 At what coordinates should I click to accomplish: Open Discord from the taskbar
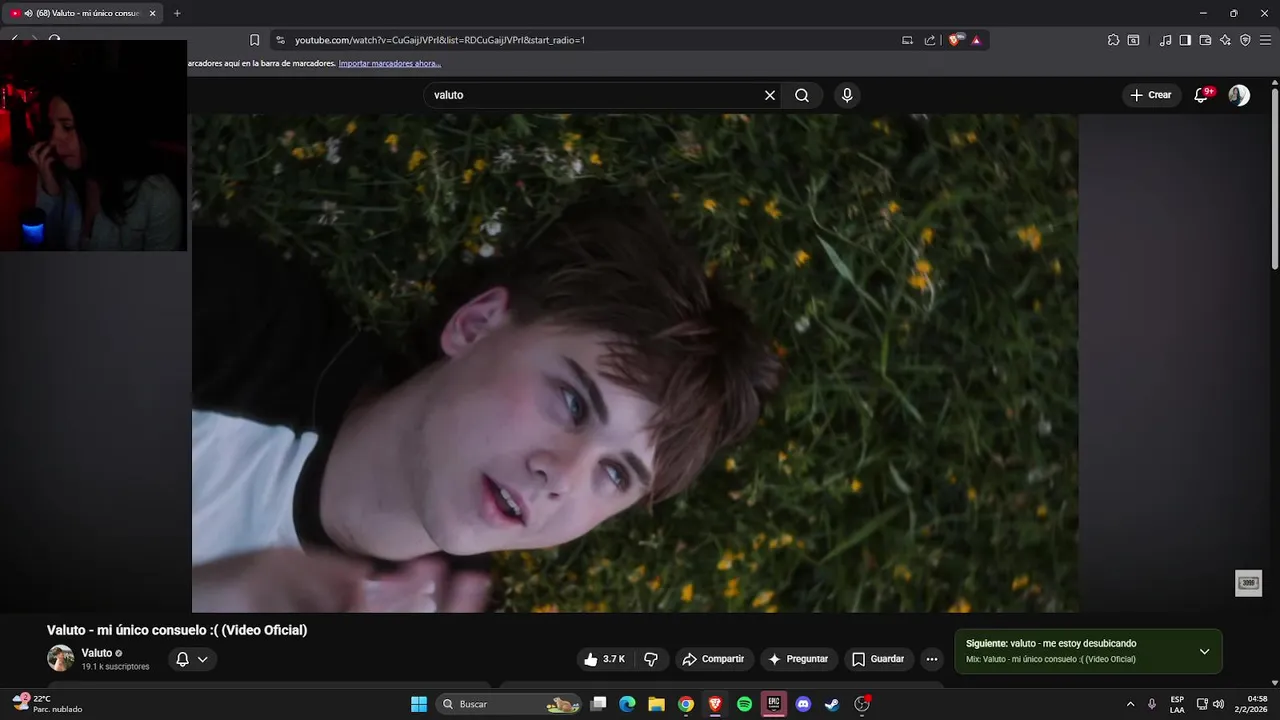(803, 704)
